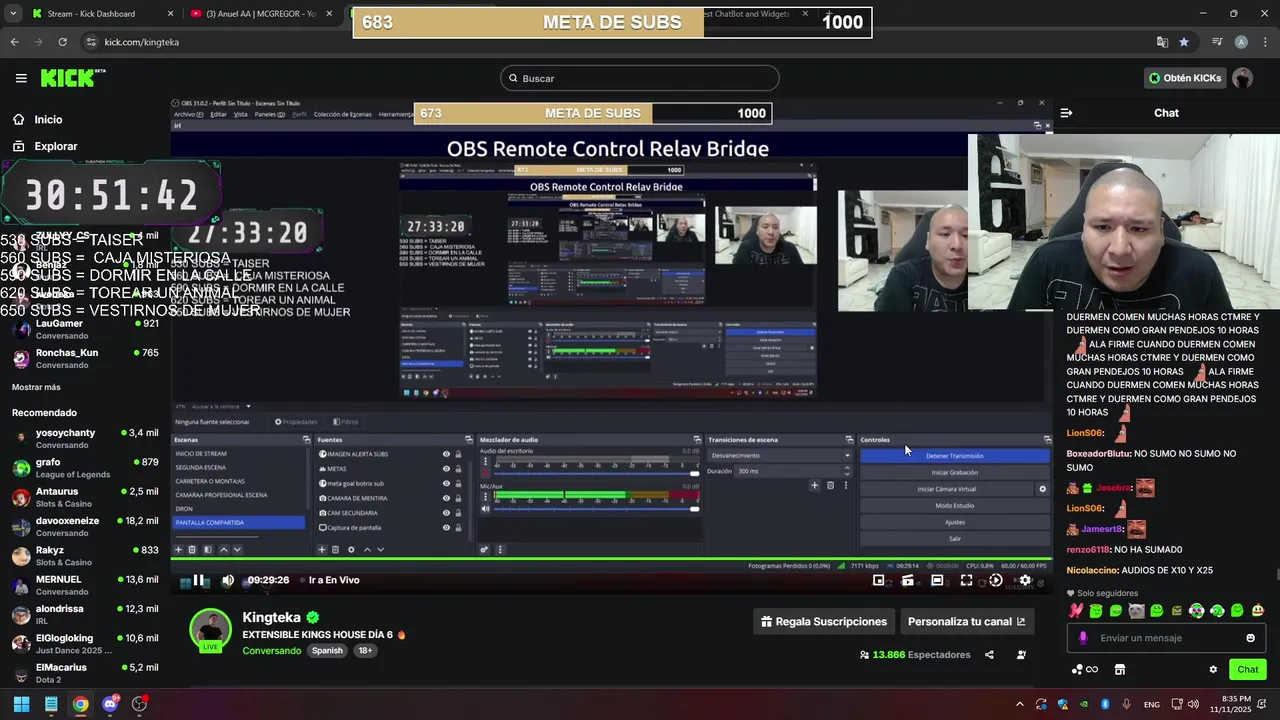Select the Spanish language tag
Screen dimensions: 1280x720
(327, 650)
